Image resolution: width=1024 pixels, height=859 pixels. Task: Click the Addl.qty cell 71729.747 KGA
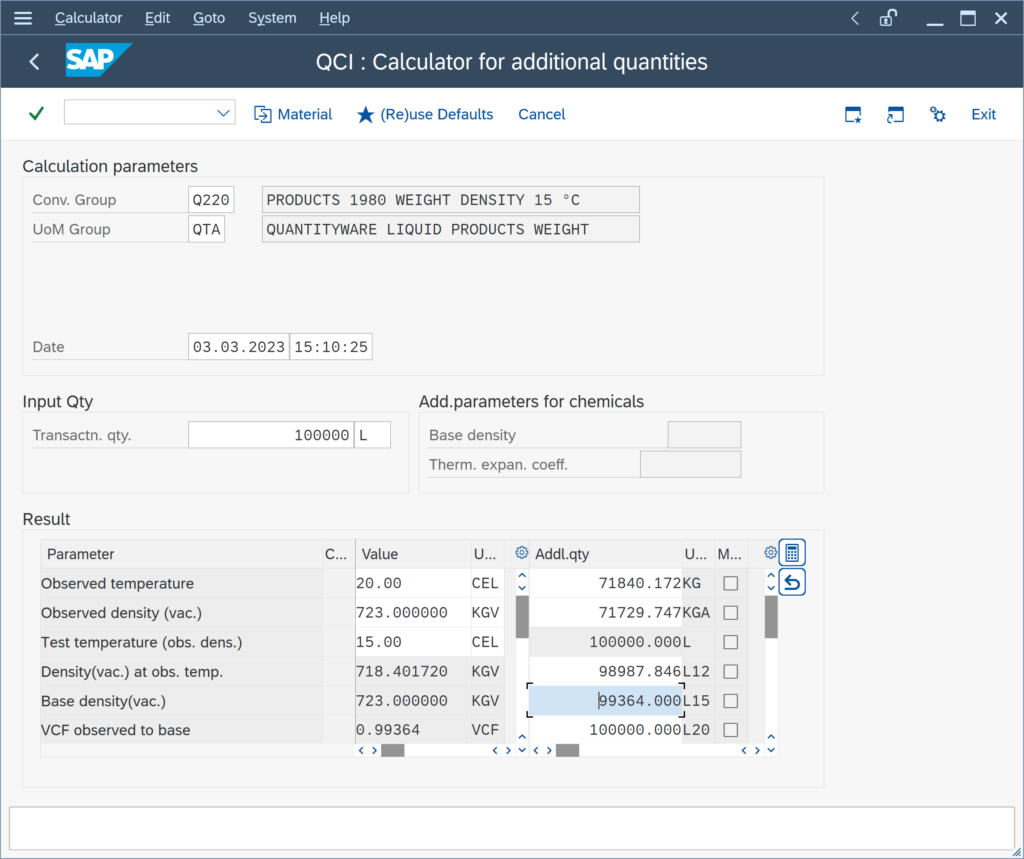tap(605, 613)
